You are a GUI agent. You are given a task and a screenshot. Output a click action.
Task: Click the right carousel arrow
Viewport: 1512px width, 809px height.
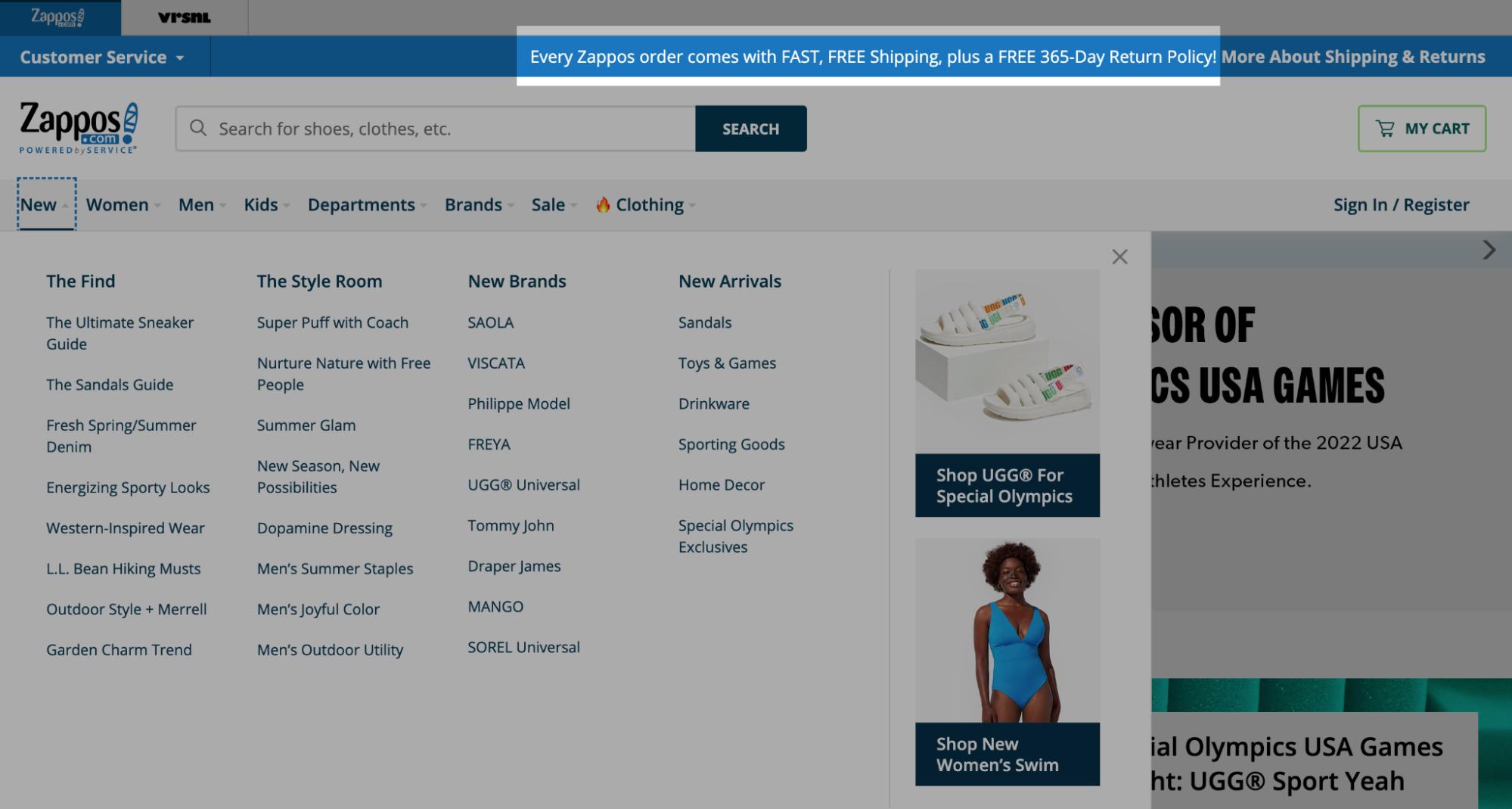1489,250
